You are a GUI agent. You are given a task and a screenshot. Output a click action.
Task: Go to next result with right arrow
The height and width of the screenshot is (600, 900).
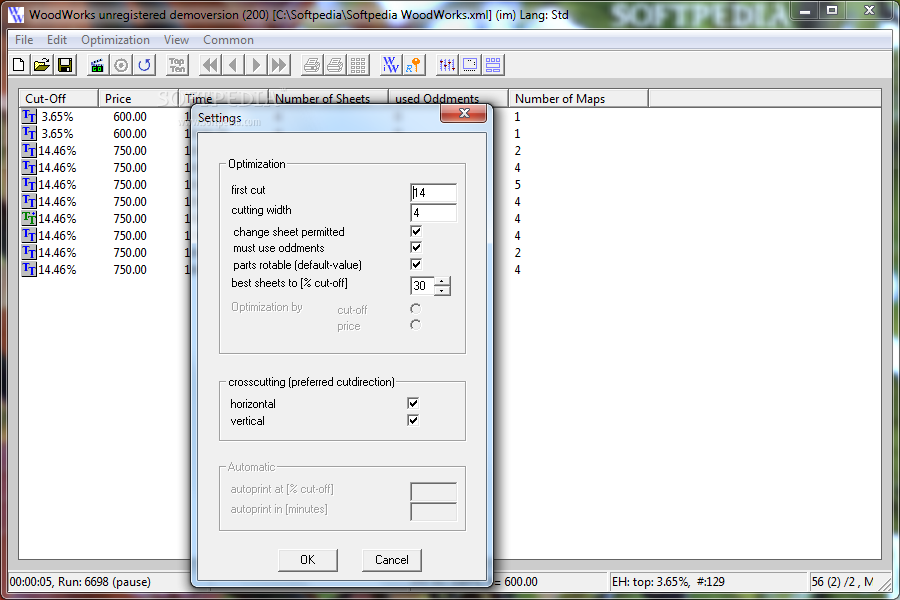[x=256, y=65]
